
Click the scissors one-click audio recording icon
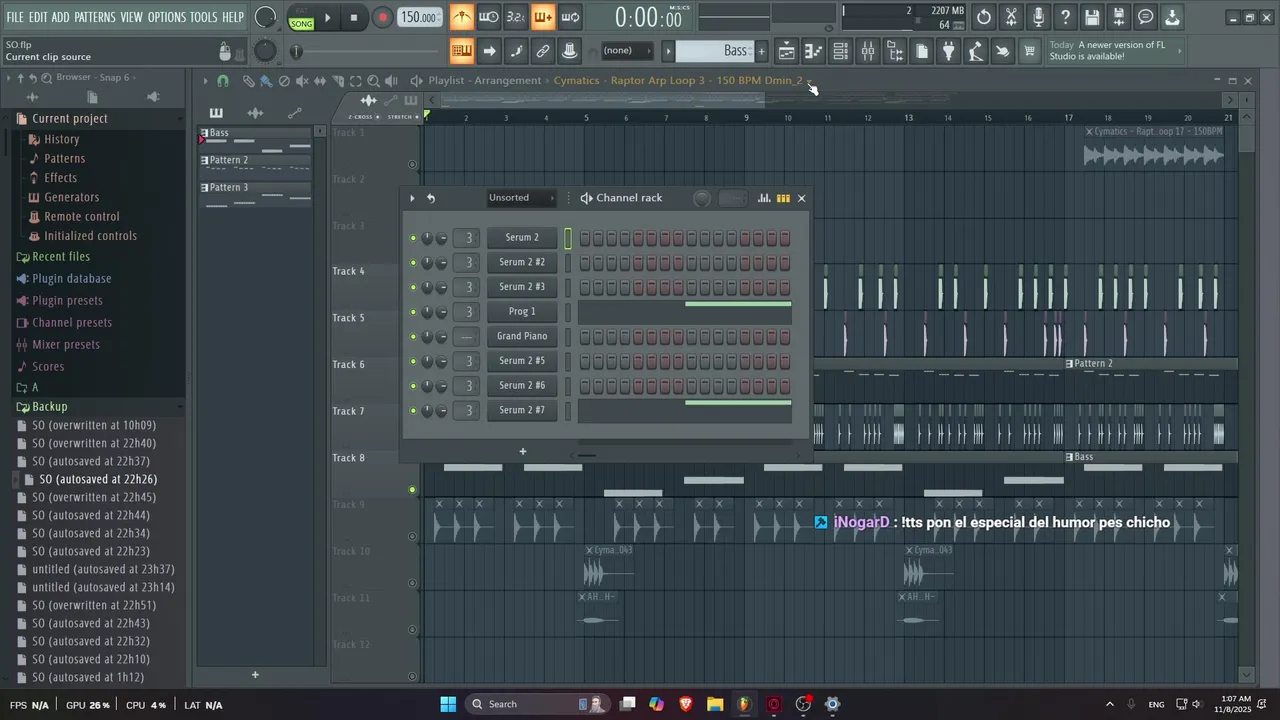tap(1011, 17)
